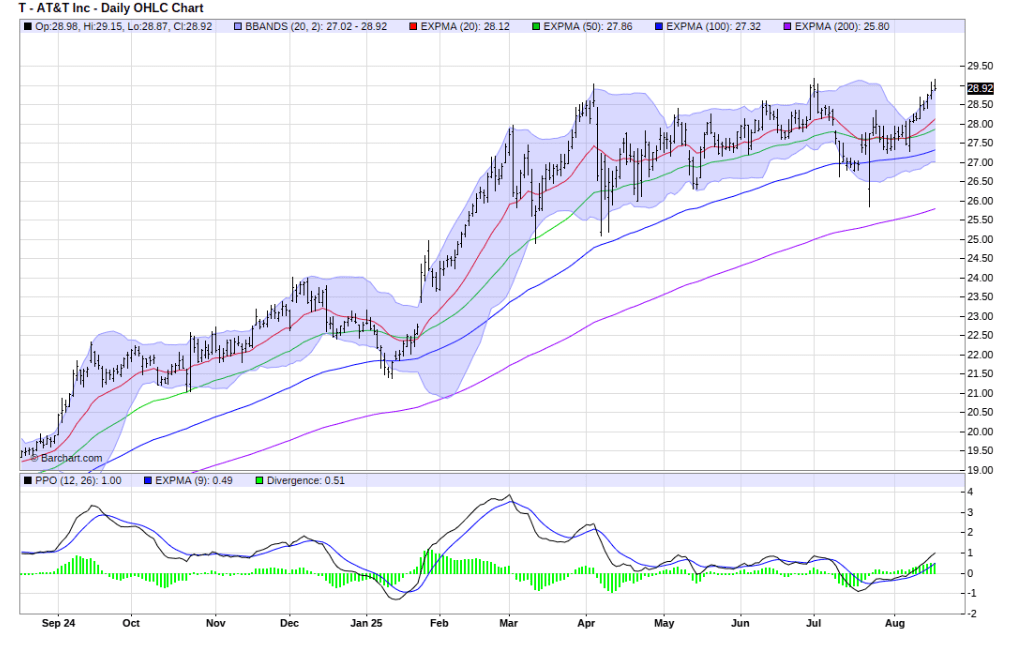Click the 29.50 price axis label
This screenshot has width=1017, height=659.
(x=980, y=66)
